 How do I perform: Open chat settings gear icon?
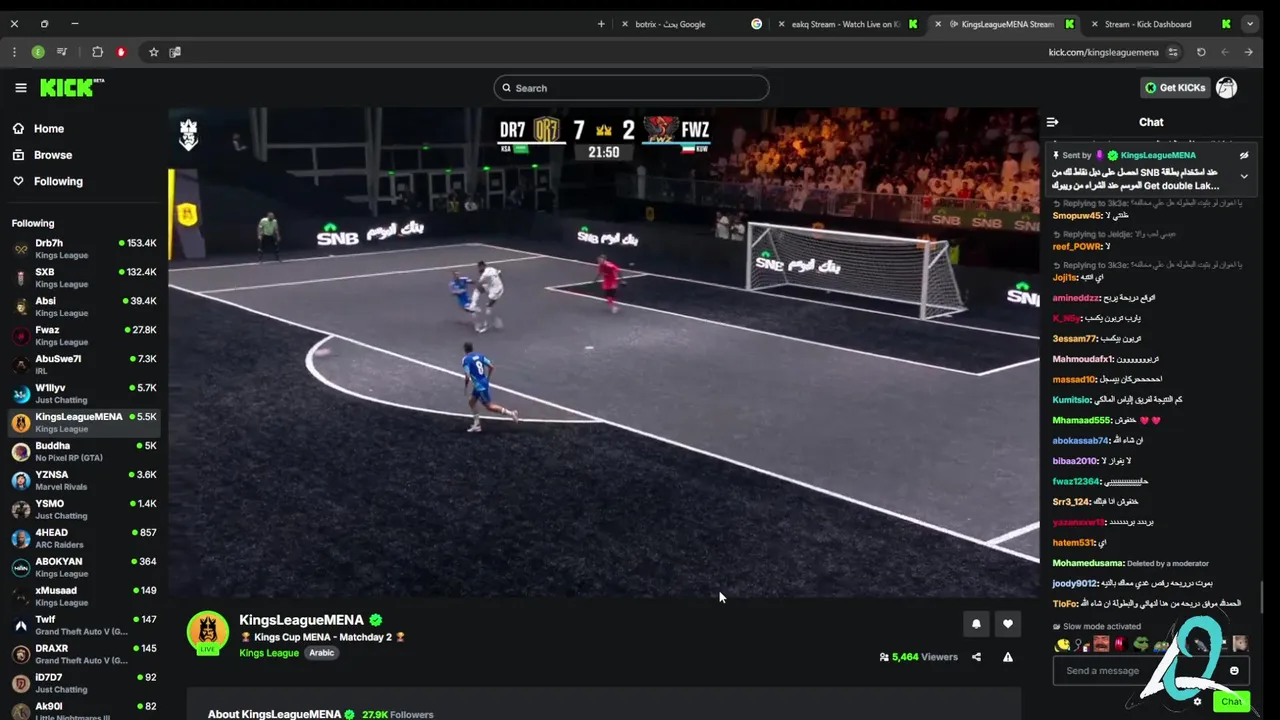1197,702
